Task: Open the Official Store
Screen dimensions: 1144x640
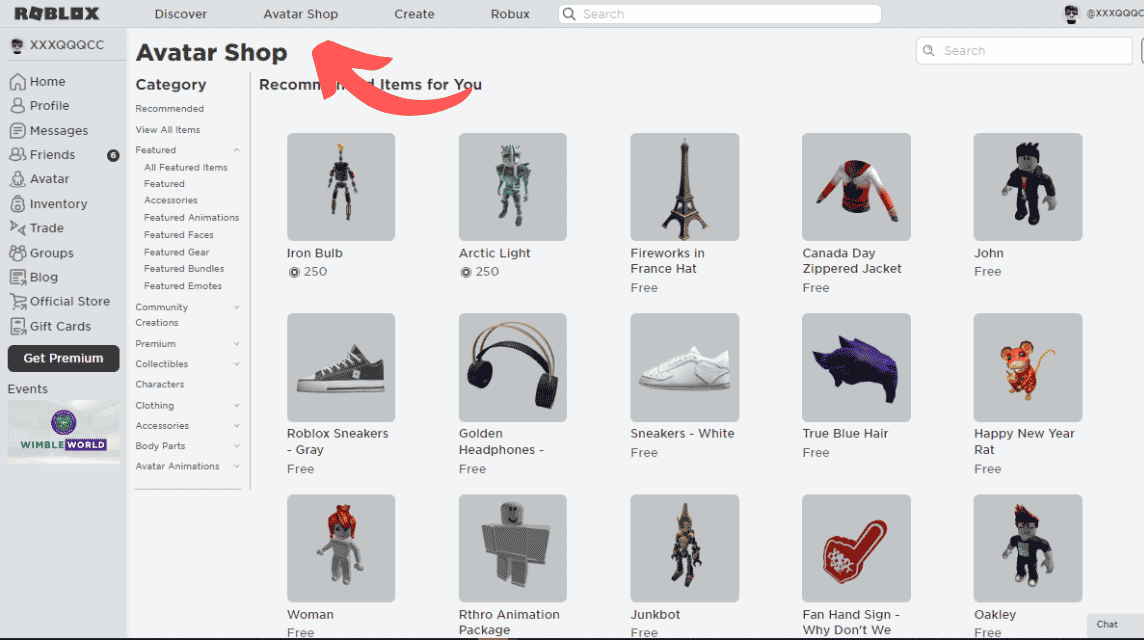Action: coord(60,301)
